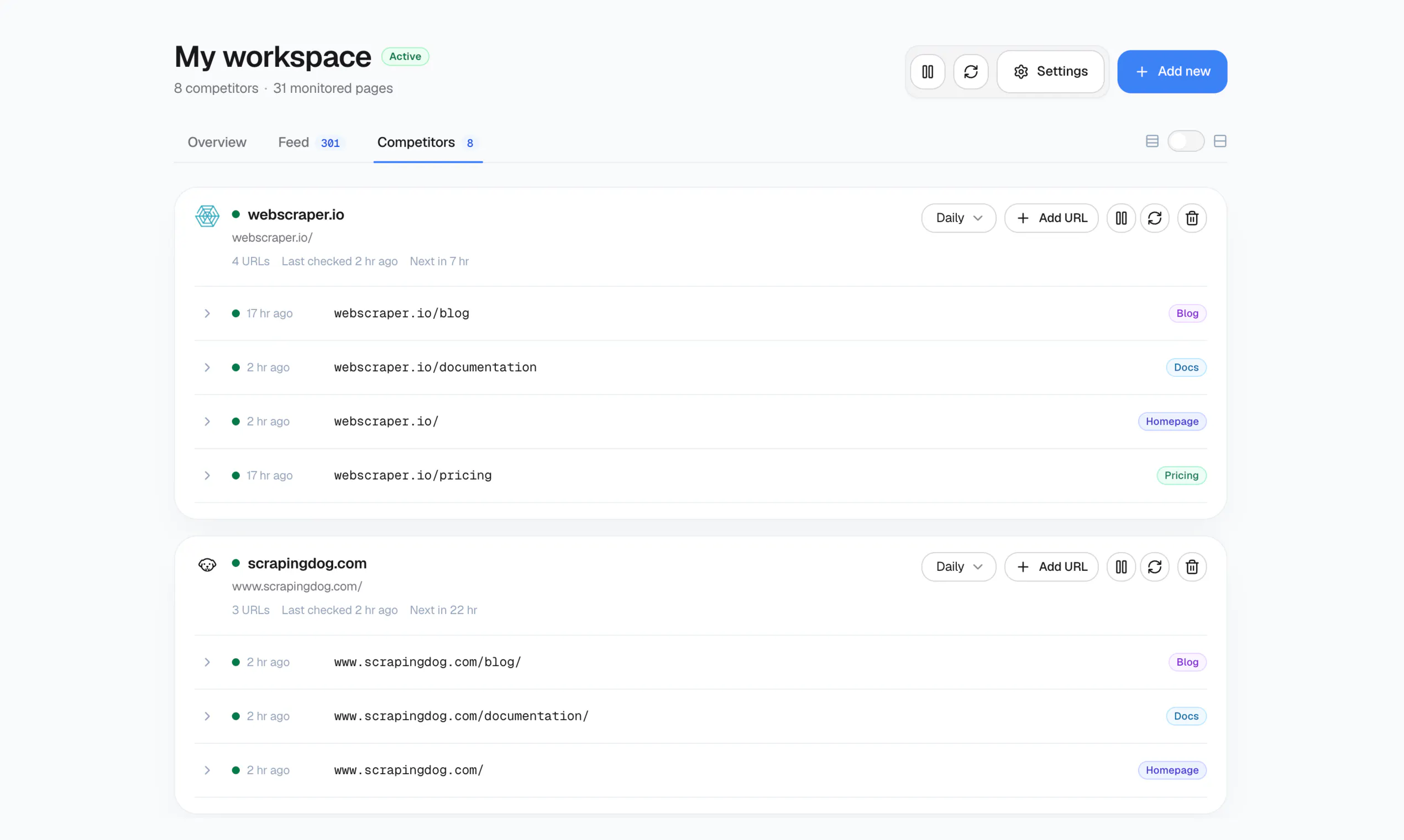Screen dimensions: 1404x840
Task: Refresh the scrapingdog.com competitor check
Action: click(1154, 566)
